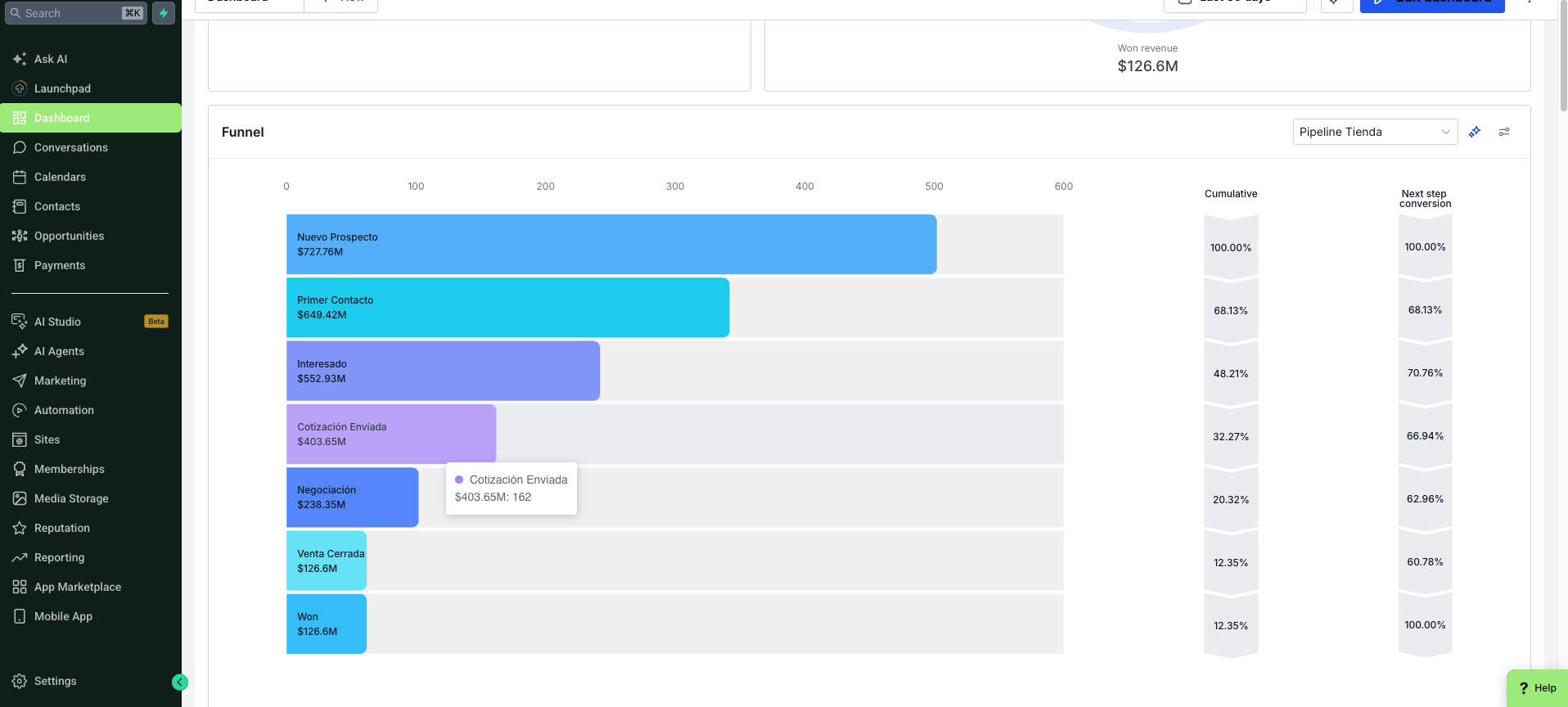Click the next step value 70.76%

coord(1425,373)
